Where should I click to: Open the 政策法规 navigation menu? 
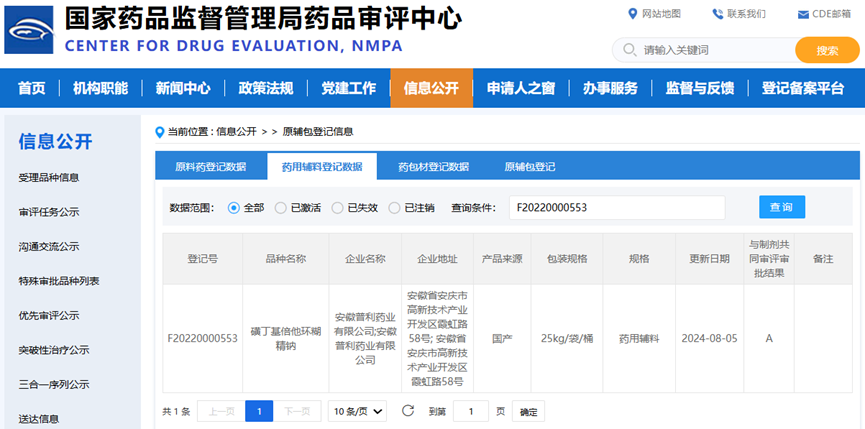pyautogui.click(x=266, y=88)
